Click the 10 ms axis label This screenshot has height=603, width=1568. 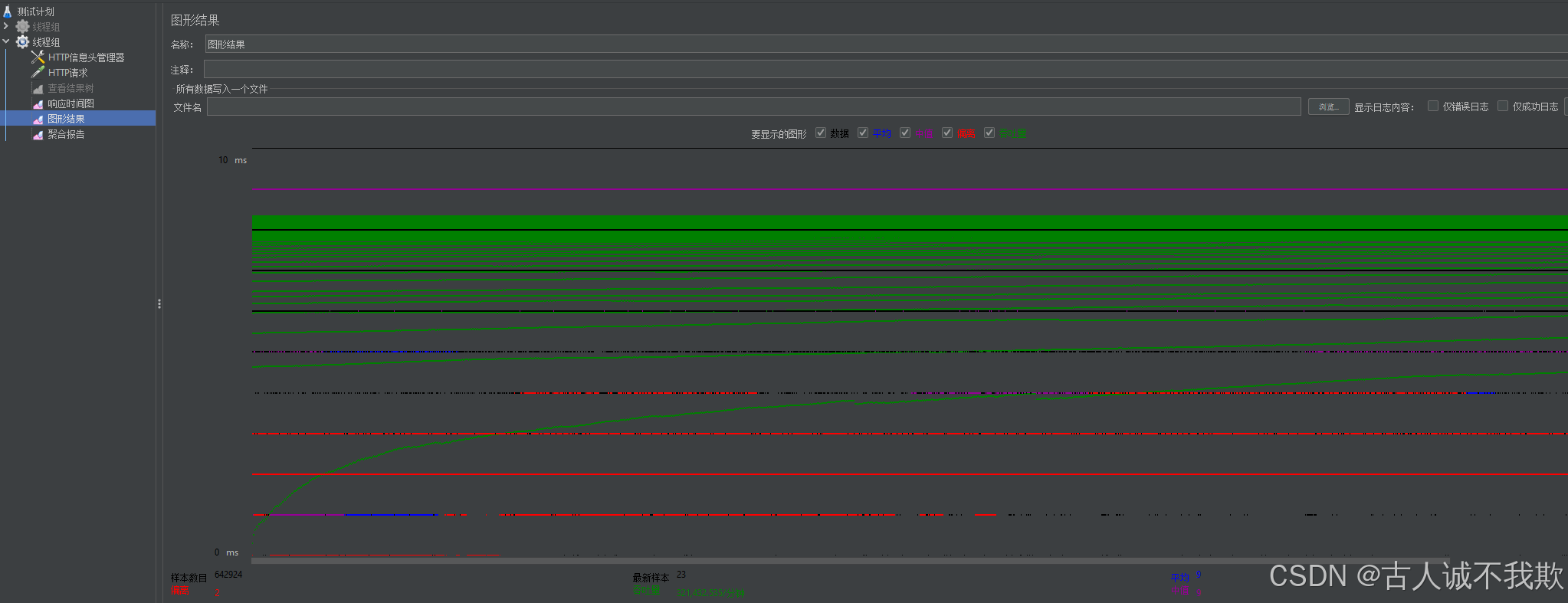pyautogui.click(x=233, y=160)
